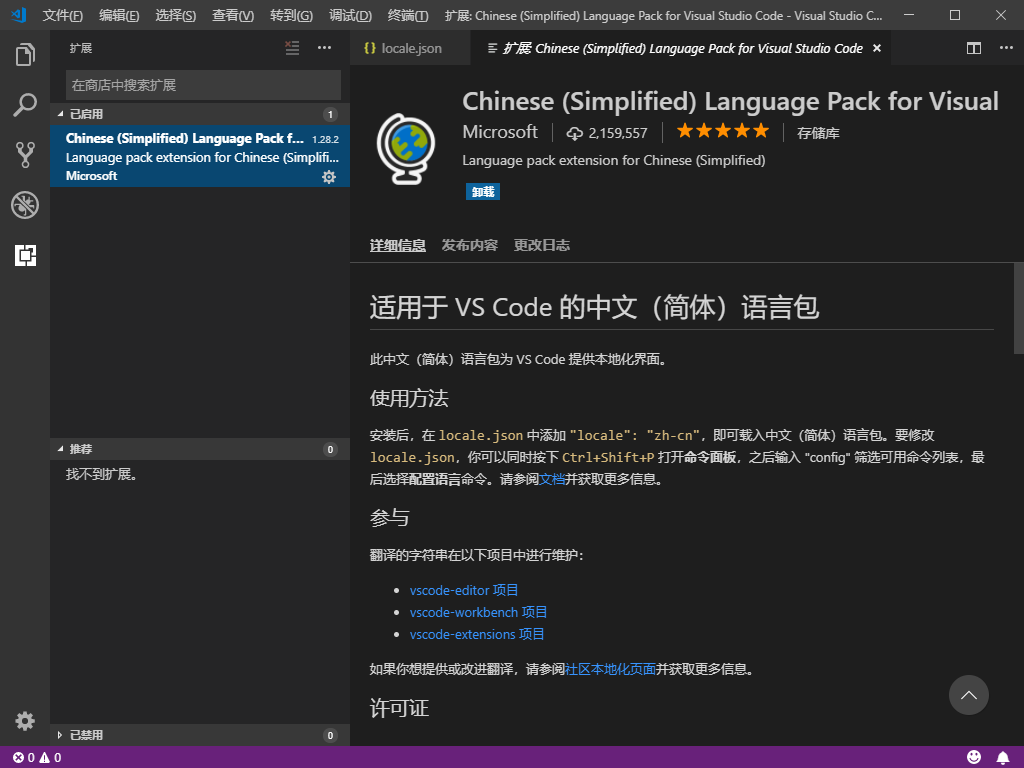Open the 选择(S) menu

click(176, 15)
